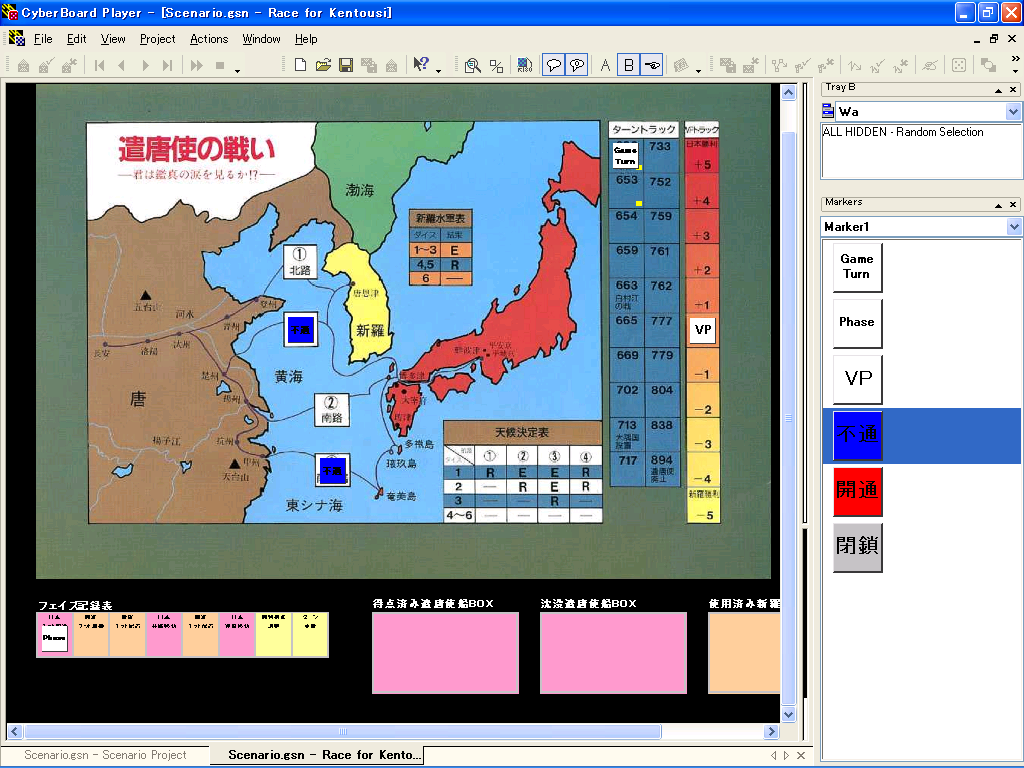The width and height of the screenshot is (1024, 768).
Task: Toggle the speech balloon with eye button
Action: 577,65
